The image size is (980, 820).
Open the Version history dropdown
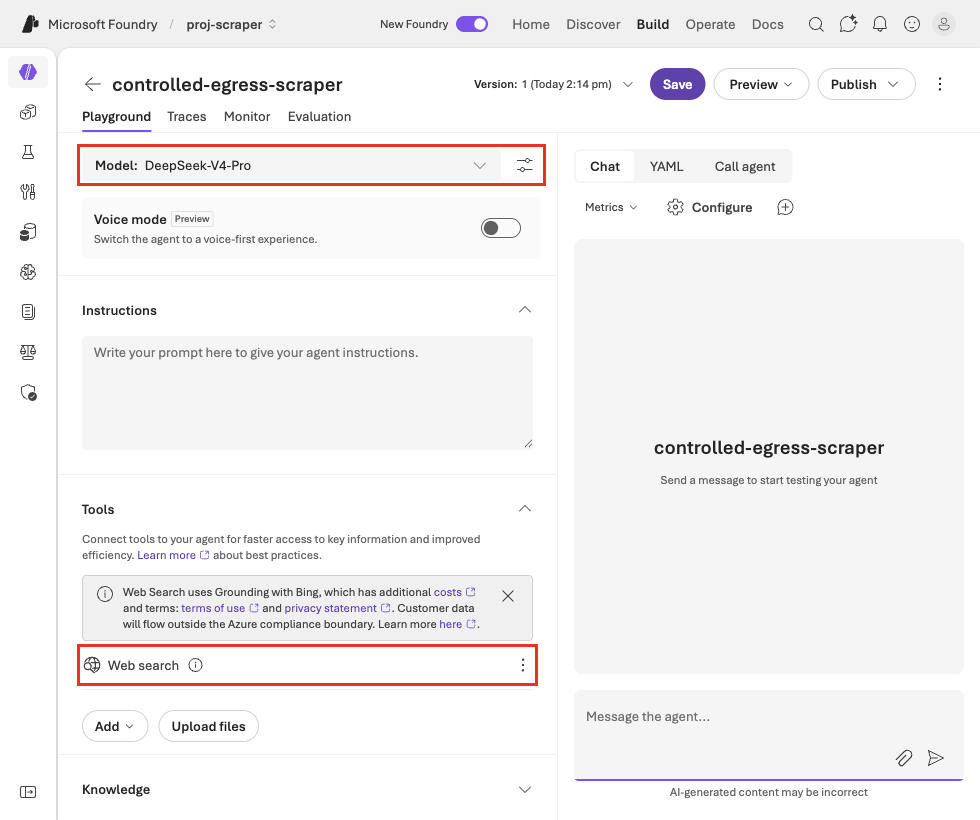553,84
